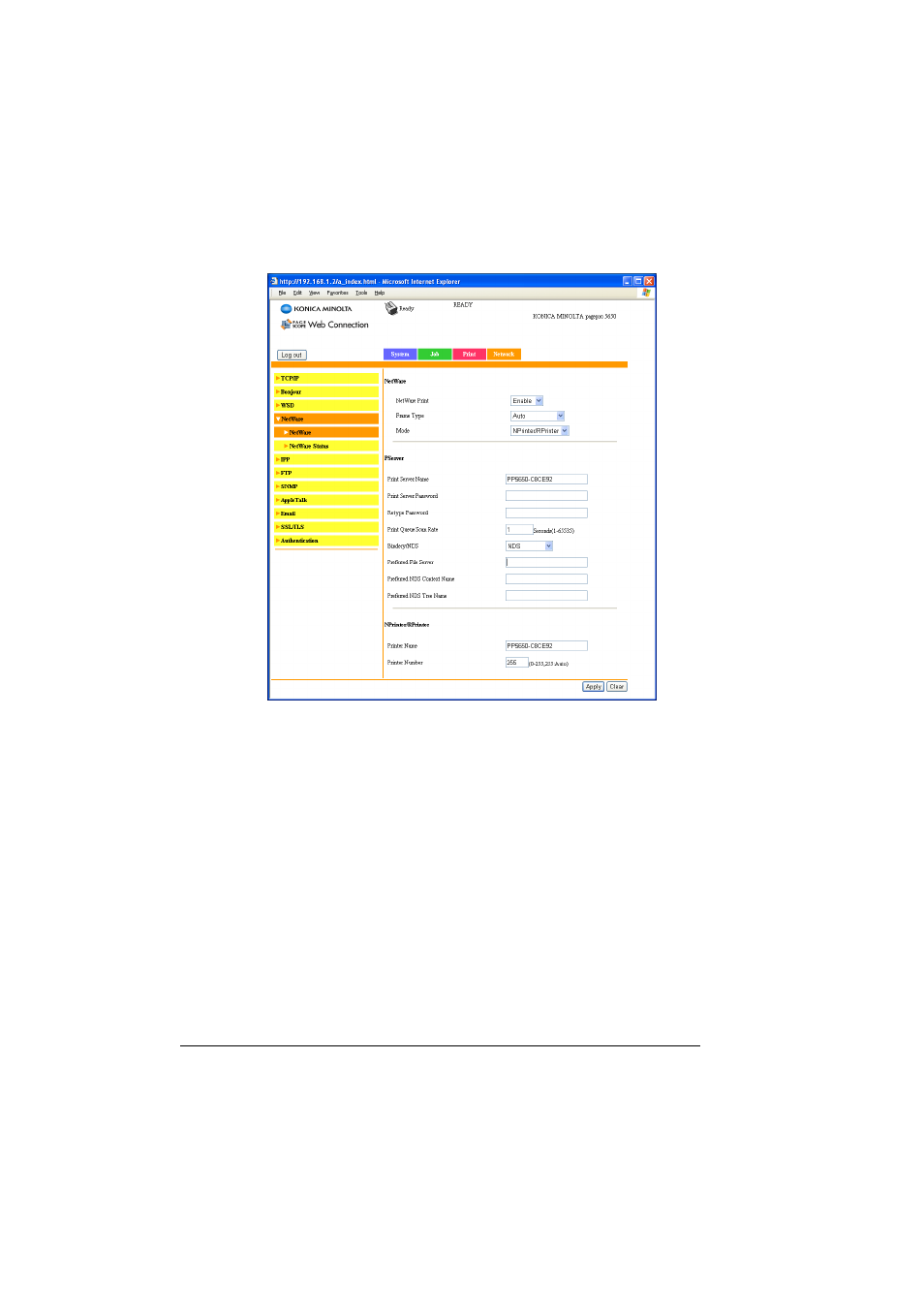Click the PageScope Web Connection logo
Viewport: 924px width, 1308px height.
click(324, 325)
